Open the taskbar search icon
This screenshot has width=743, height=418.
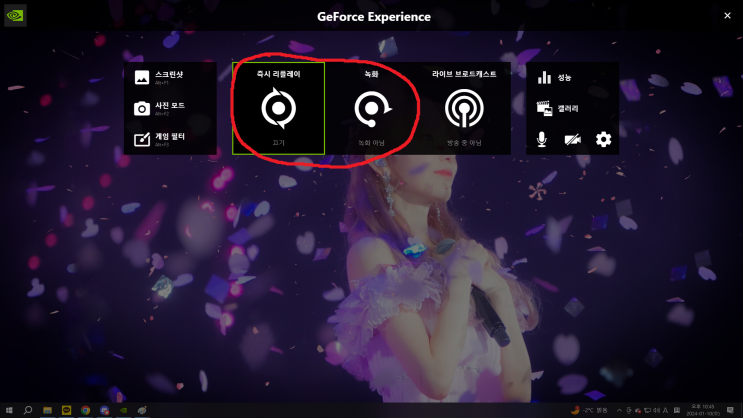(x=28, y=410)
